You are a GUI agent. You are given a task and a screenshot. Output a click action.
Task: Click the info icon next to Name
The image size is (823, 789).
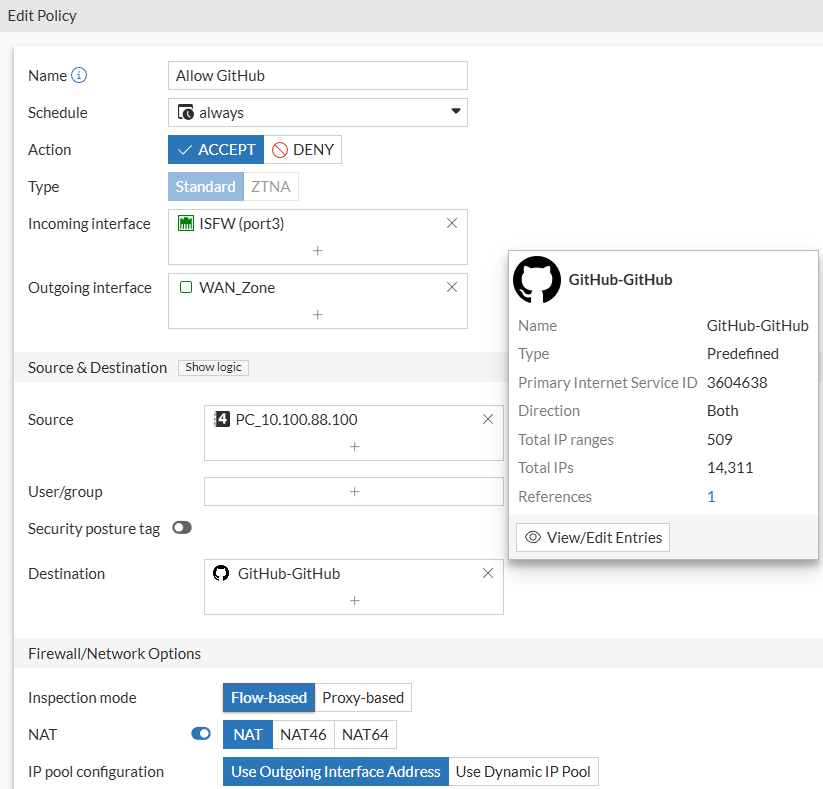(80, 75)
